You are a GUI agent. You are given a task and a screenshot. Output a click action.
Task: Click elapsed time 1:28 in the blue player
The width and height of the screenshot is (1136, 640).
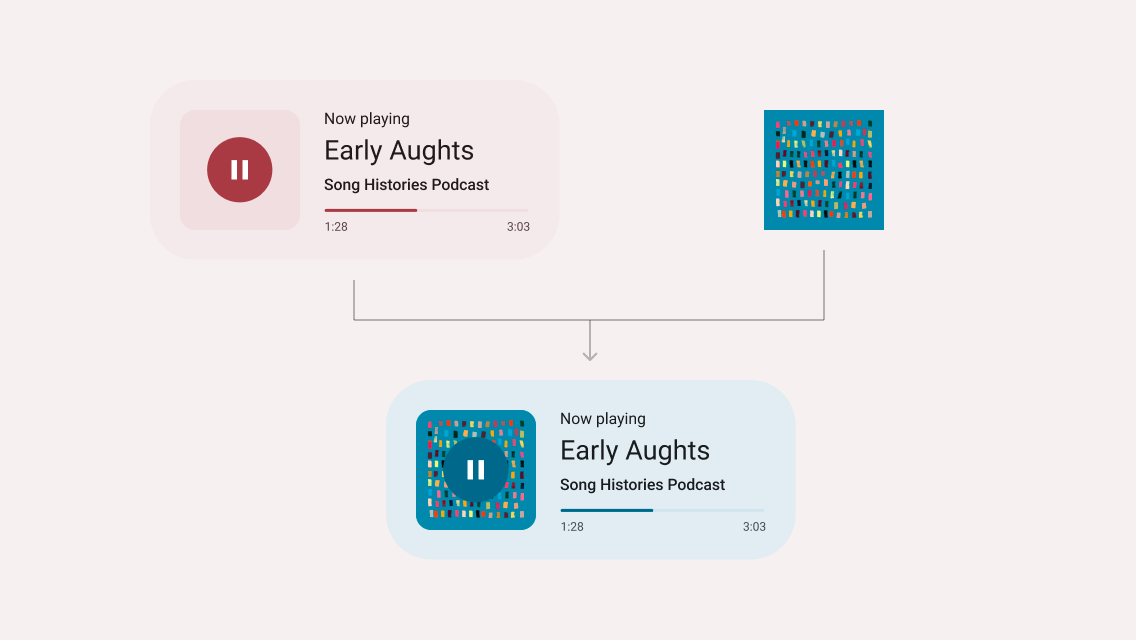tap(572, 527)
